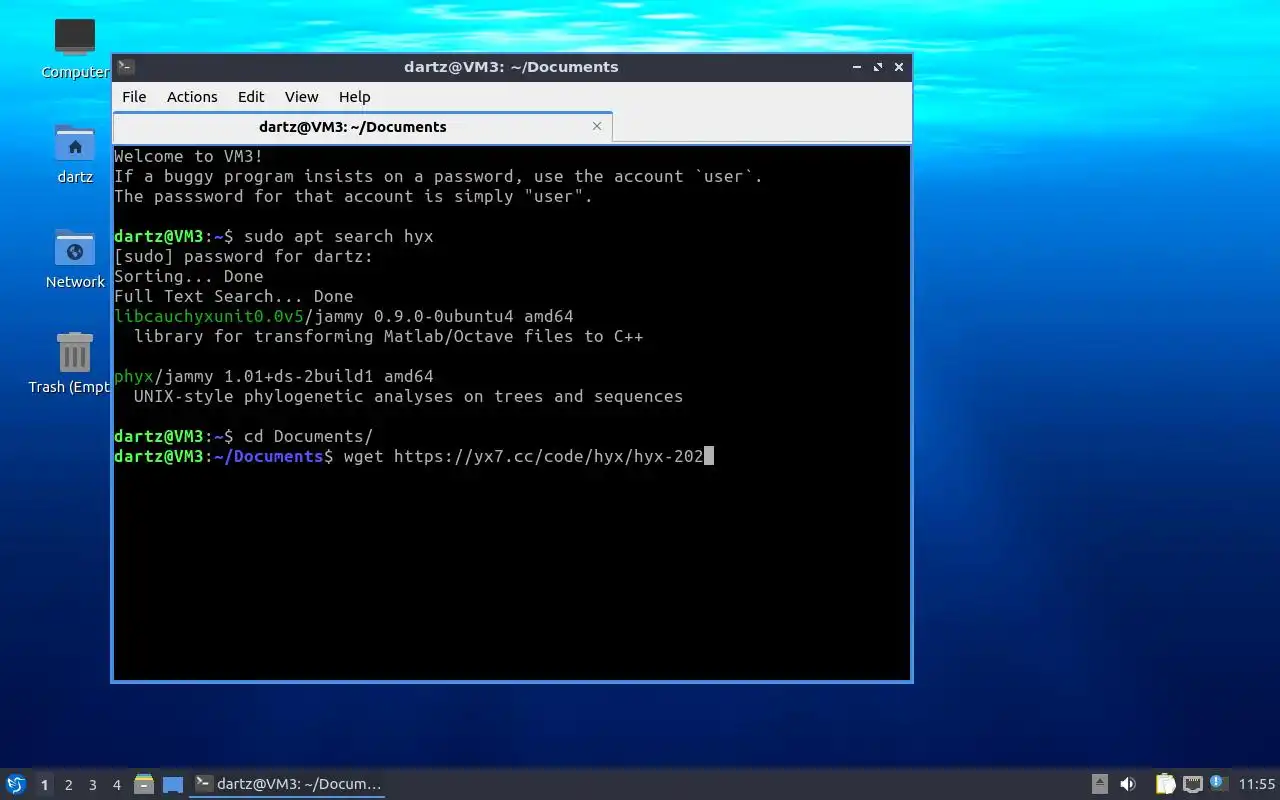Open the removable media eject icon
Viewport: 1280px width, 800px height.
pyautogui.click(x=1100, y=784)
